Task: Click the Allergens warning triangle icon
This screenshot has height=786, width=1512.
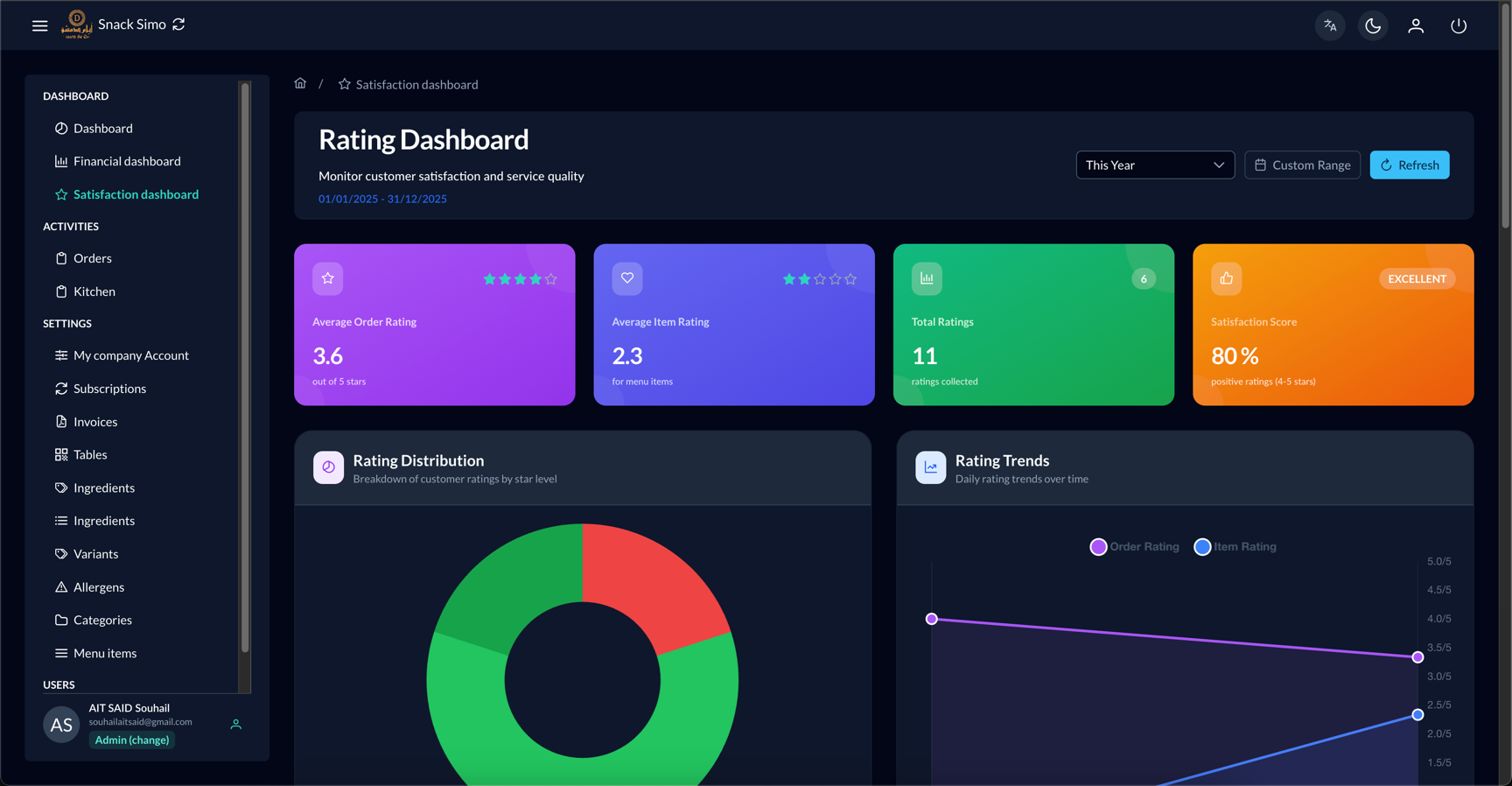Action: 61,587
